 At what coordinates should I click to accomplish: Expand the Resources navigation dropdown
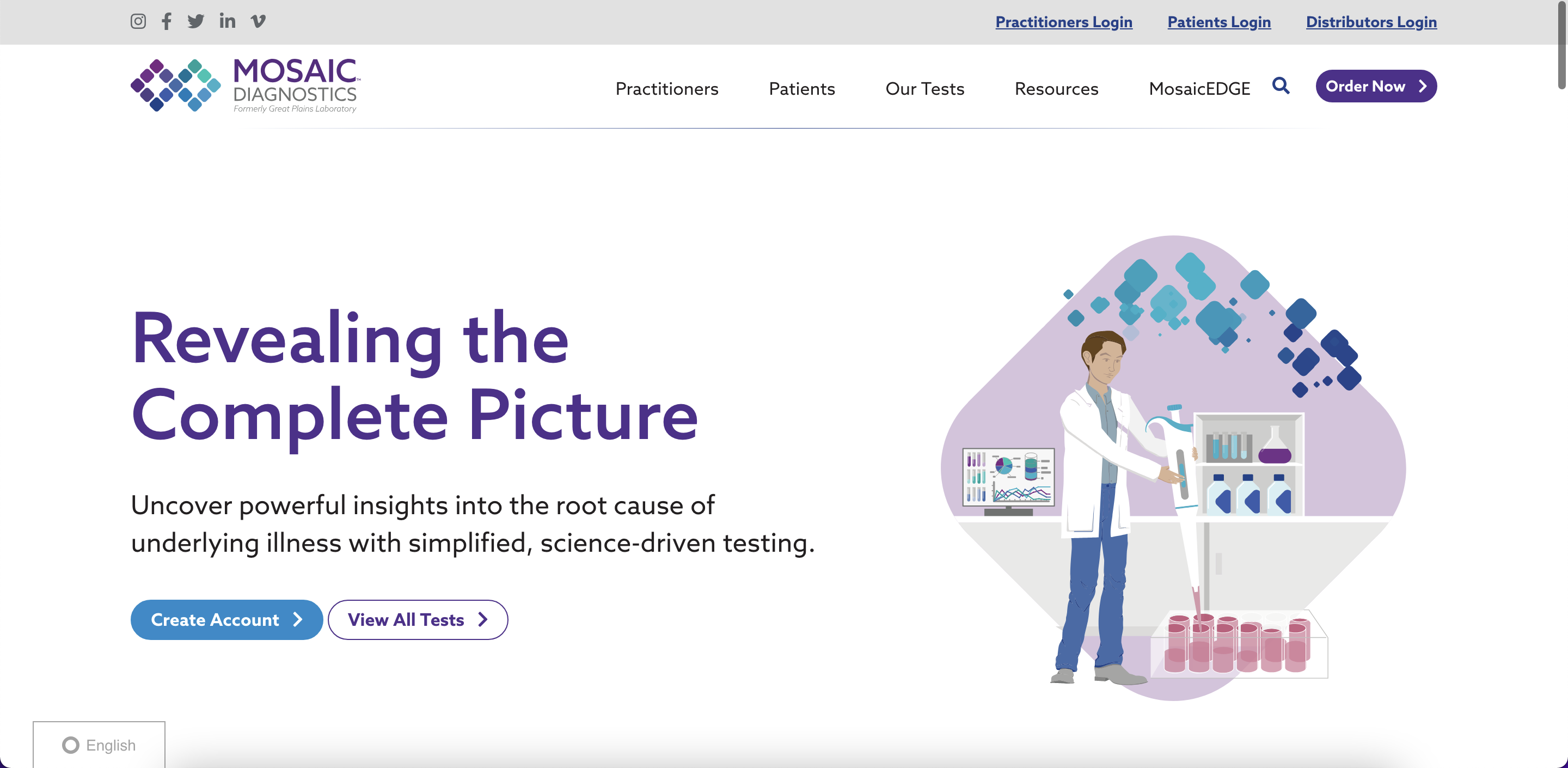[x=1056, y=87]
